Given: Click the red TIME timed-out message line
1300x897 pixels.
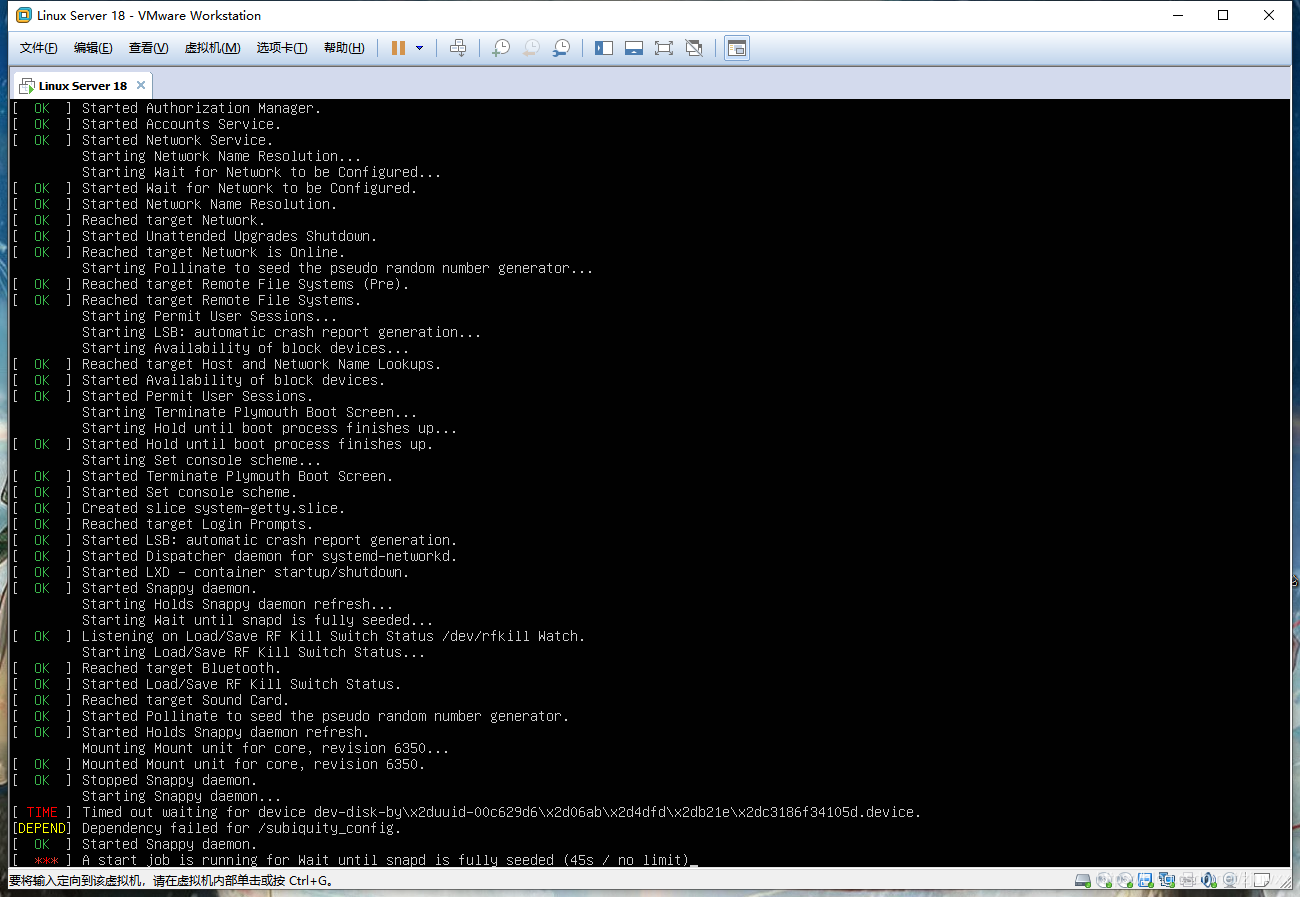Looking at the screenshot, I should [501, 812].
